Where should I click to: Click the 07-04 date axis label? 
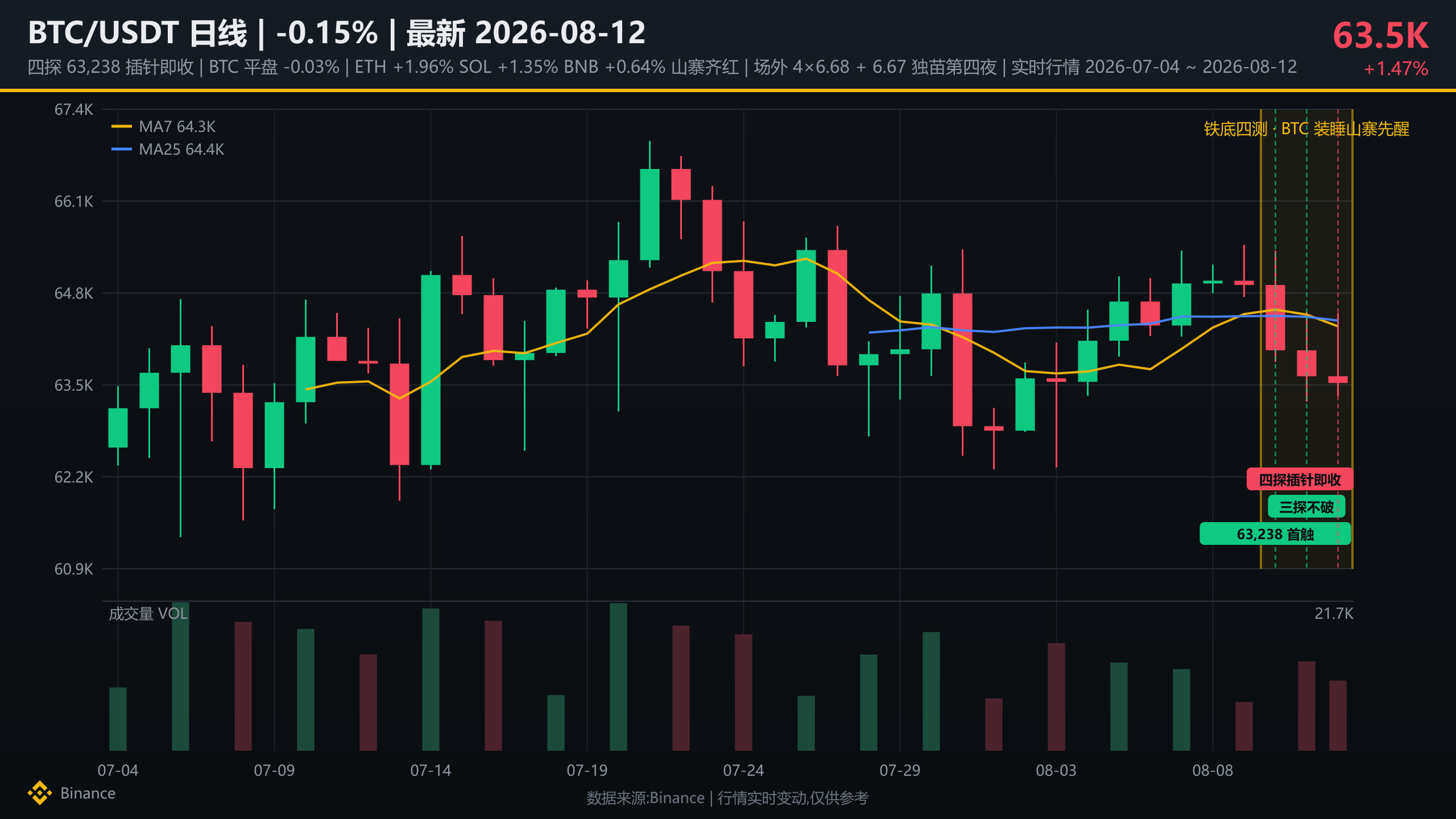pos(118,771)
